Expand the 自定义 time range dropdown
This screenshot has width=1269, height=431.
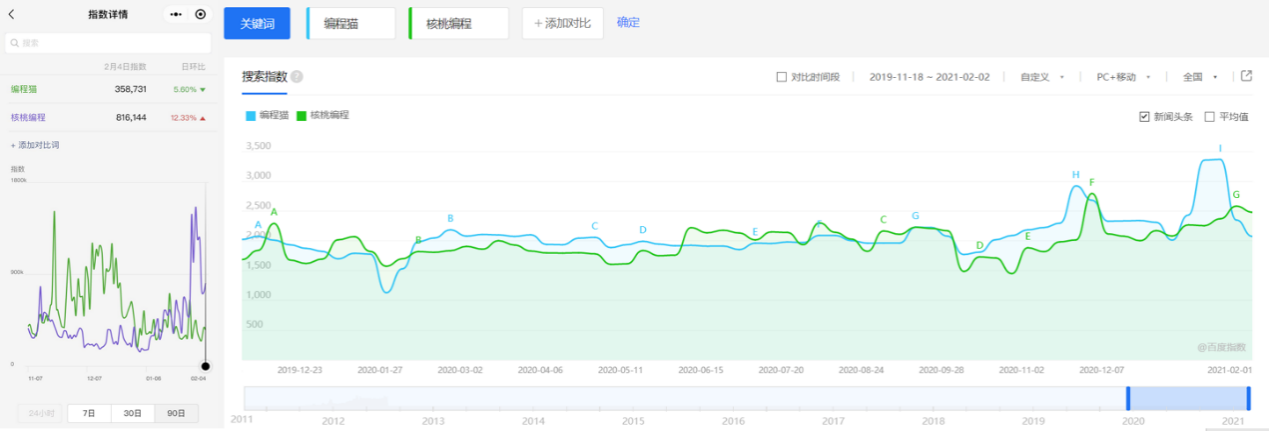pos(1041,77)
